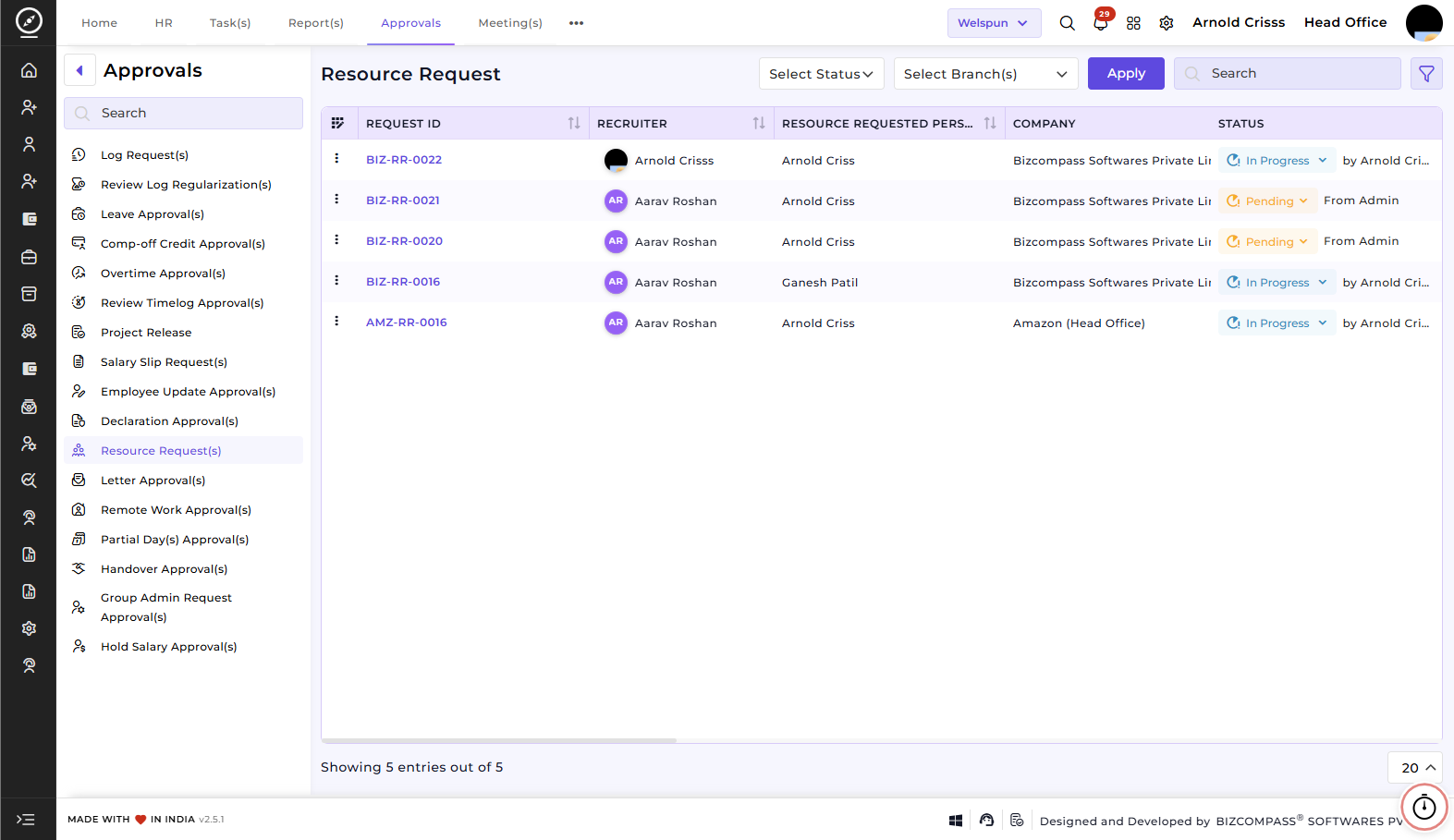
Task: Open the column chooser grid icon
Action: point(337,123)
